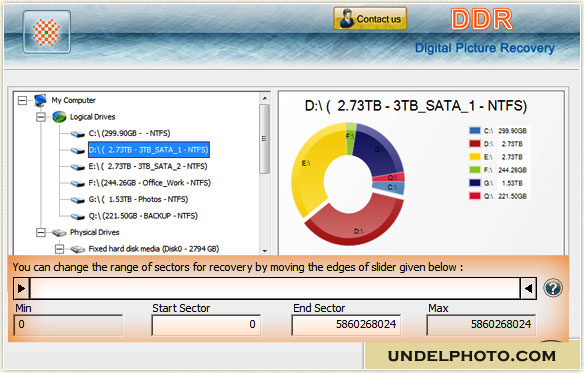The image size is (584, 373).
Task: Click the Max value field
Action: (x=481, y=325)
